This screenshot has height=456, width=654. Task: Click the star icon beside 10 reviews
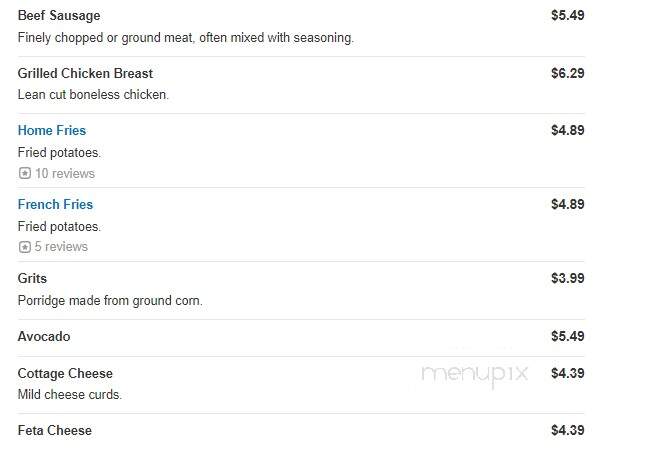tap(25, 173)
